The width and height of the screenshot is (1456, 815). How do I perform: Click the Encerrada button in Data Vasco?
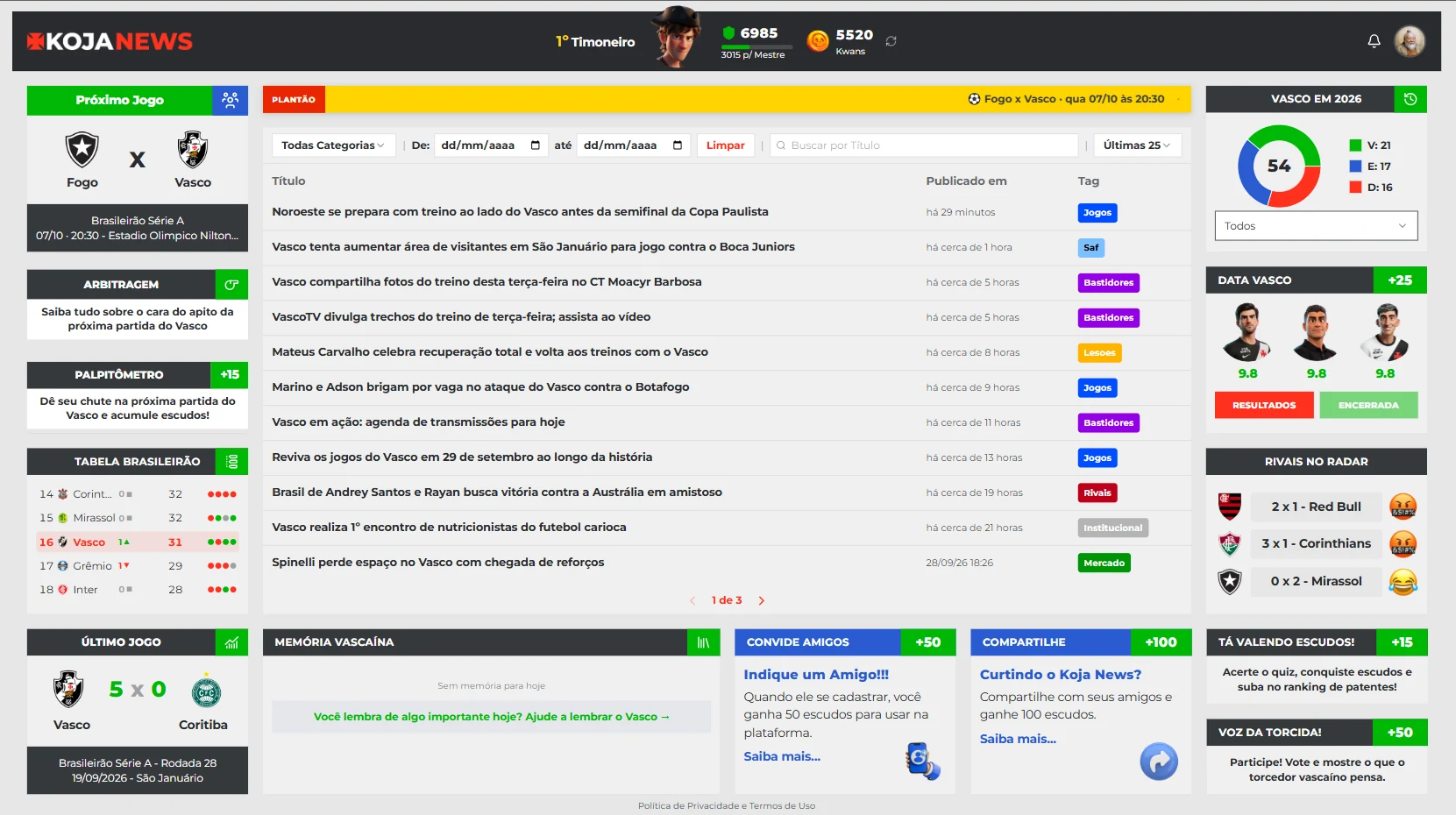(x=1368, y=405)
